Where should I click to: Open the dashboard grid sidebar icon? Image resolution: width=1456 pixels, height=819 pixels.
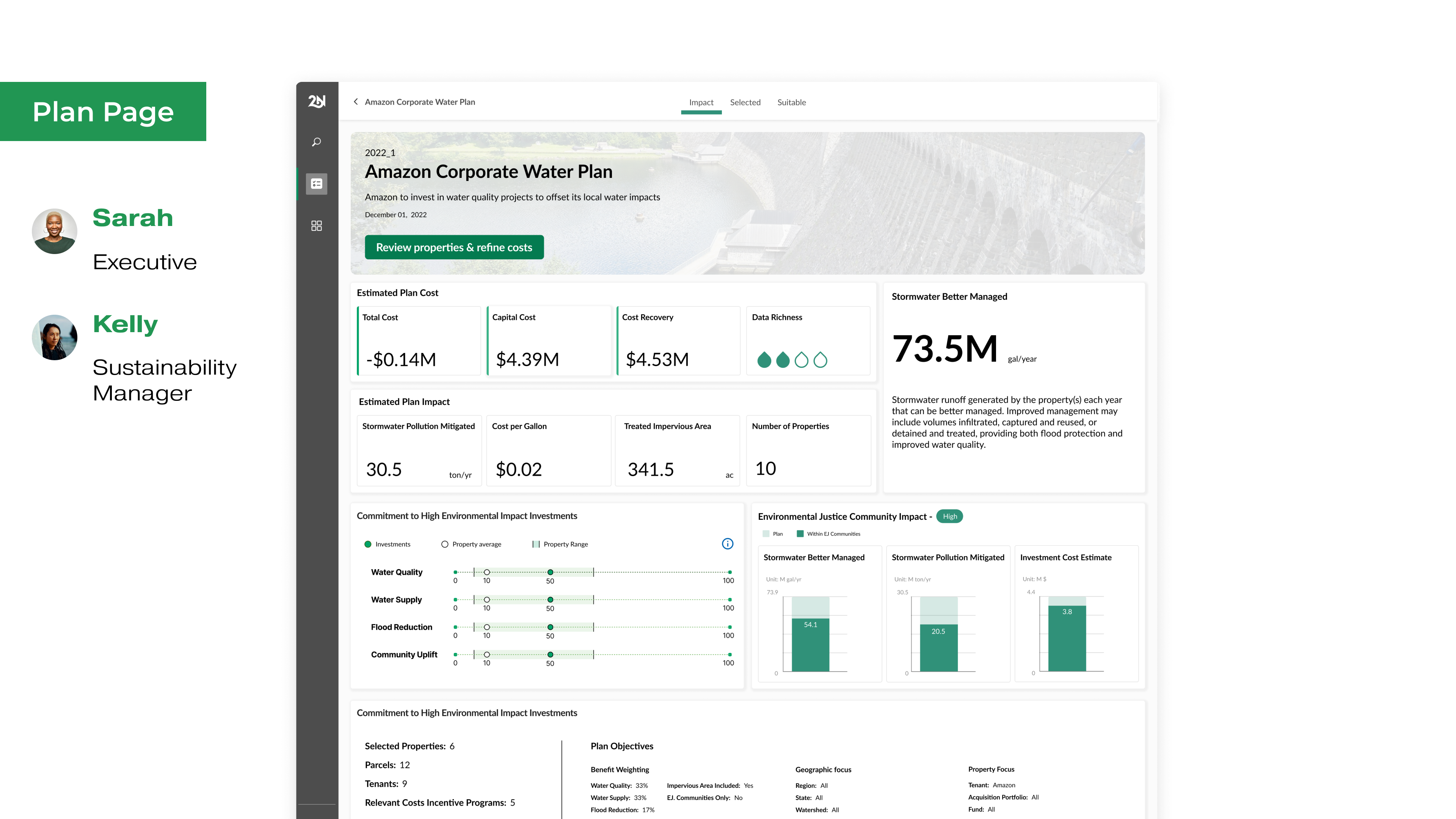(317, 226)
